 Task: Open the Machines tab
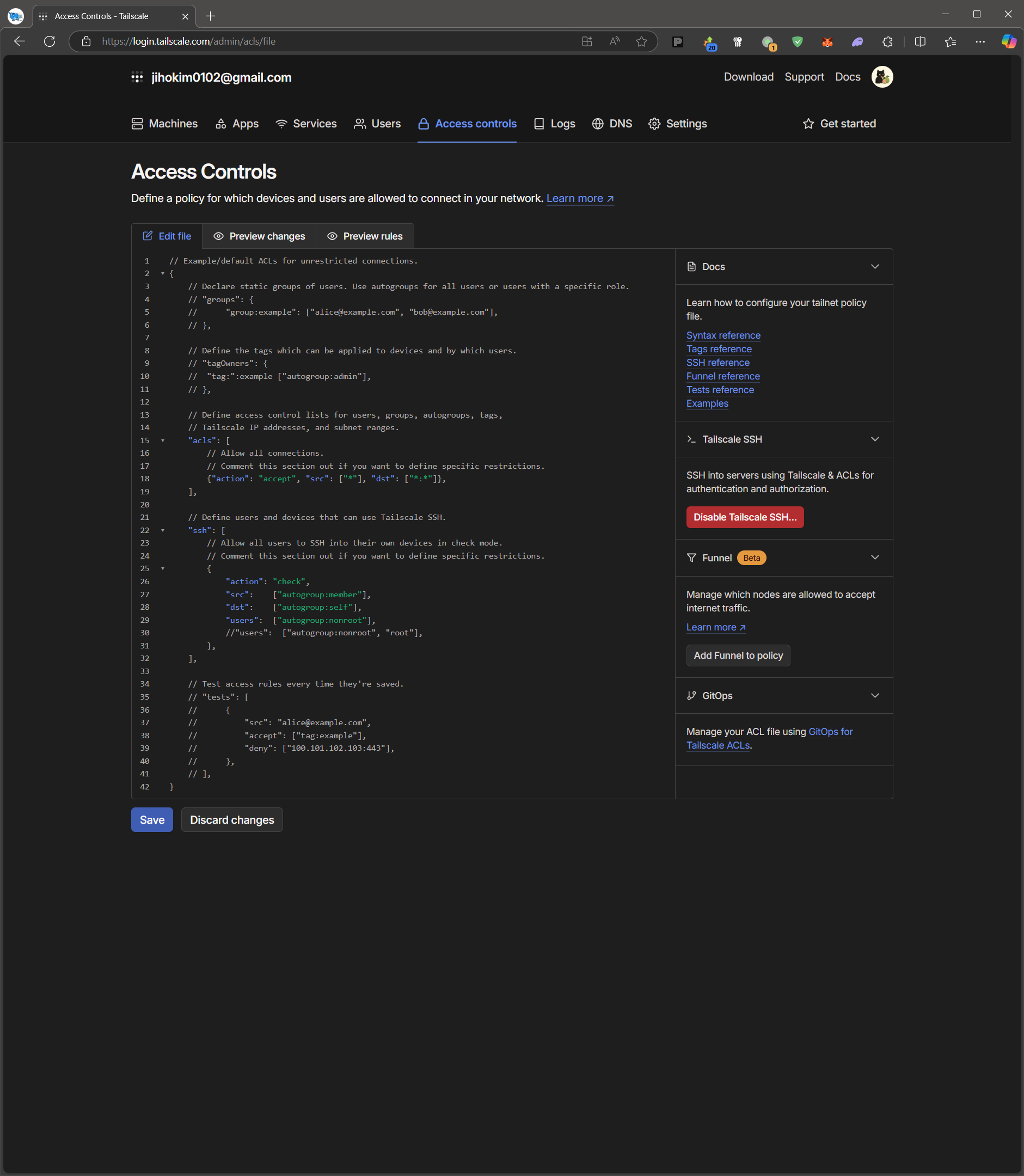(x=164, y=124)
